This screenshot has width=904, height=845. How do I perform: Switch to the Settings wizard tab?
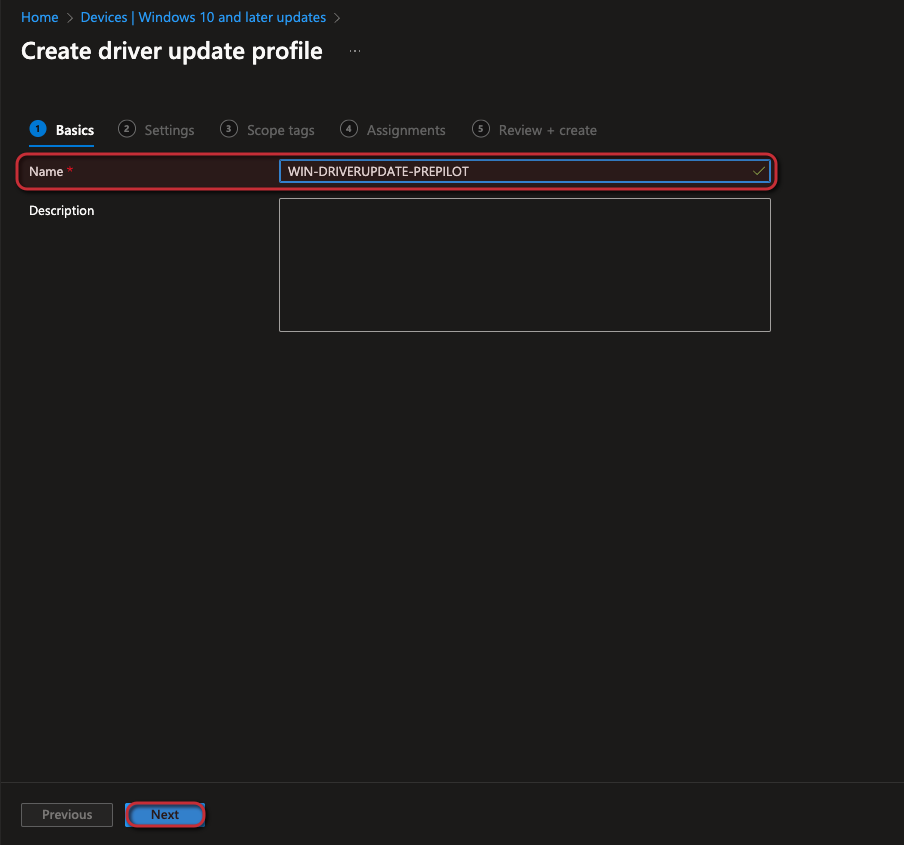pos(169,129)
